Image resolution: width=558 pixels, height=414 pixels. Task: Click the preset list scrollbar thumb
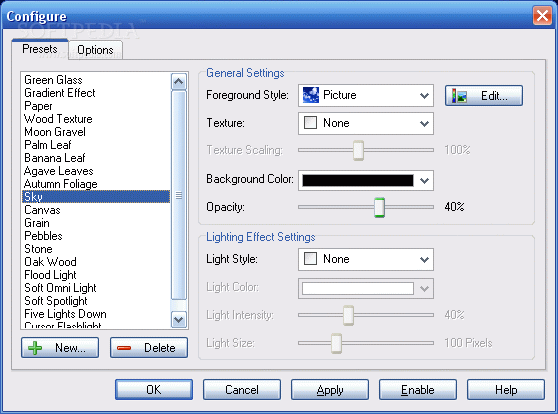pos(179,195)
